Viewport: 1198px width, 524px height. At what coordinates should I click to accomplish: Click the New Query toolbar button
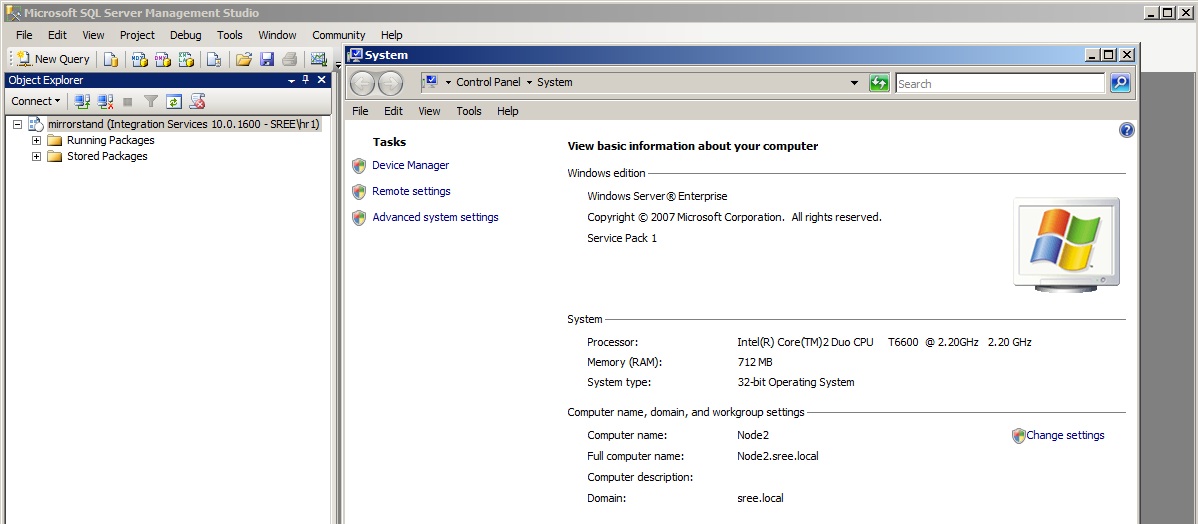[54, 59]
